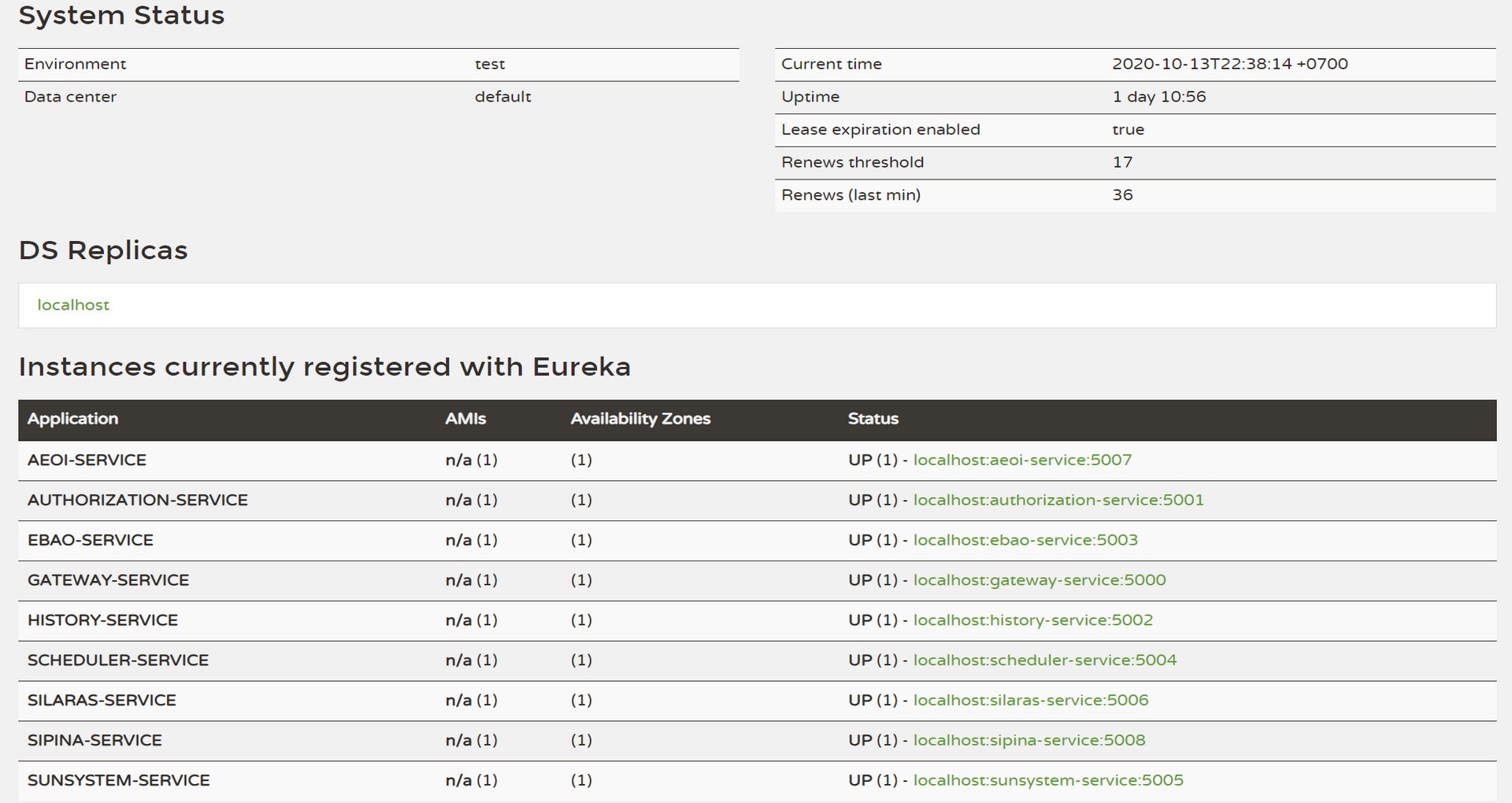Open localhost:ebao-service:5003 instance link
The width and height of the screenshot is (1512, 803).
click(1025, 540)
